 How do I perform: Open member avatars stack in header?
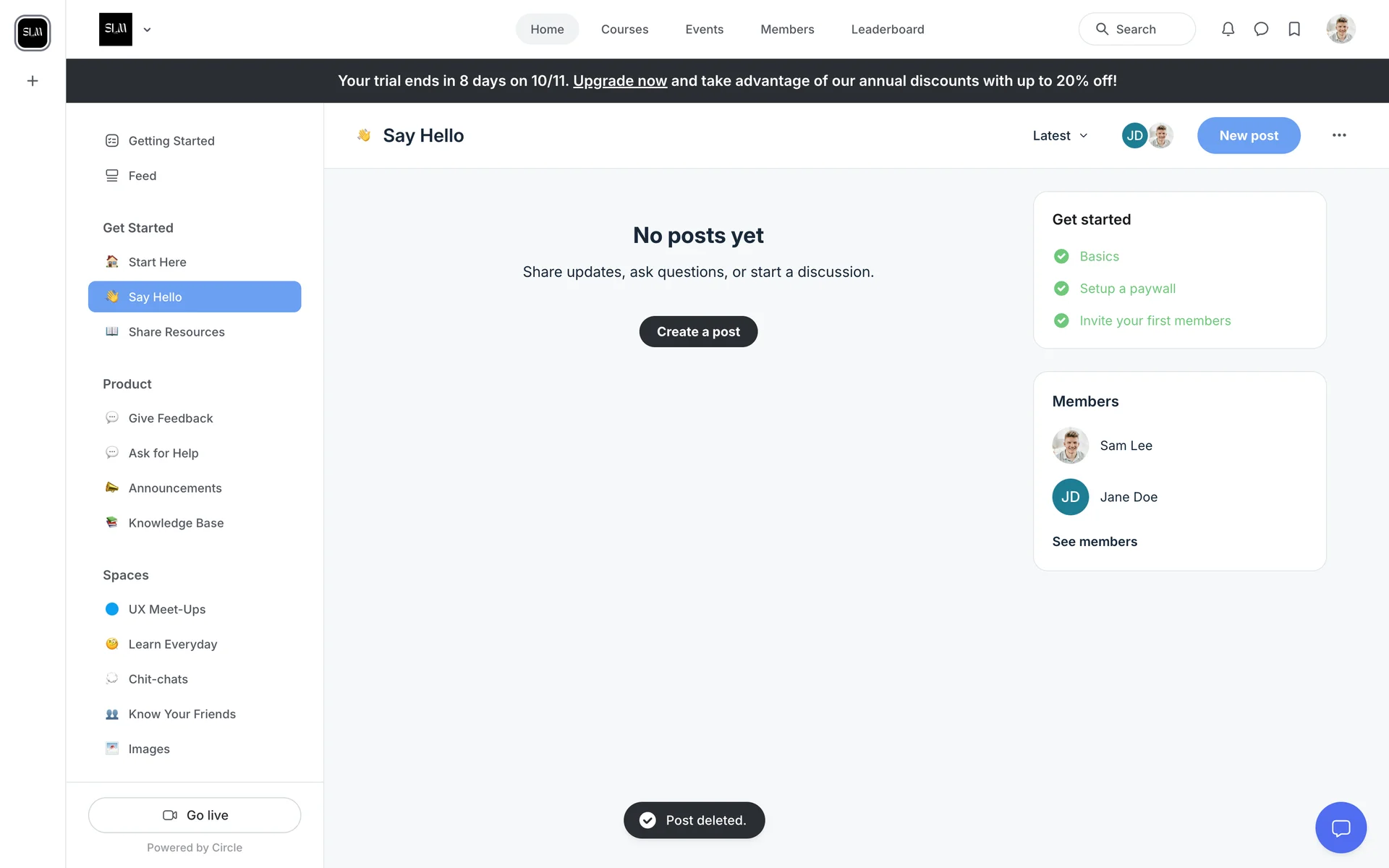click(1147, 135)
